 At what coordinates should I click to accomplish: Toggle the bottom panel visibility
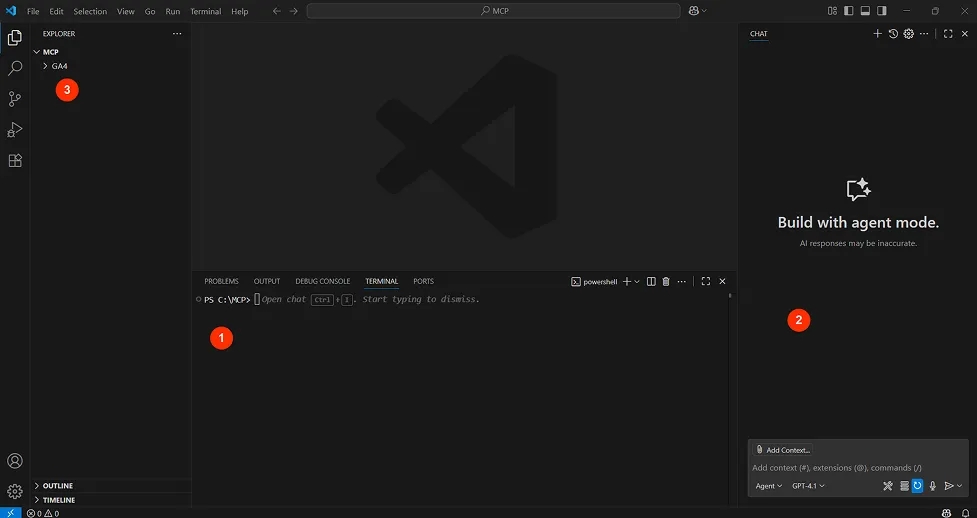865,11
